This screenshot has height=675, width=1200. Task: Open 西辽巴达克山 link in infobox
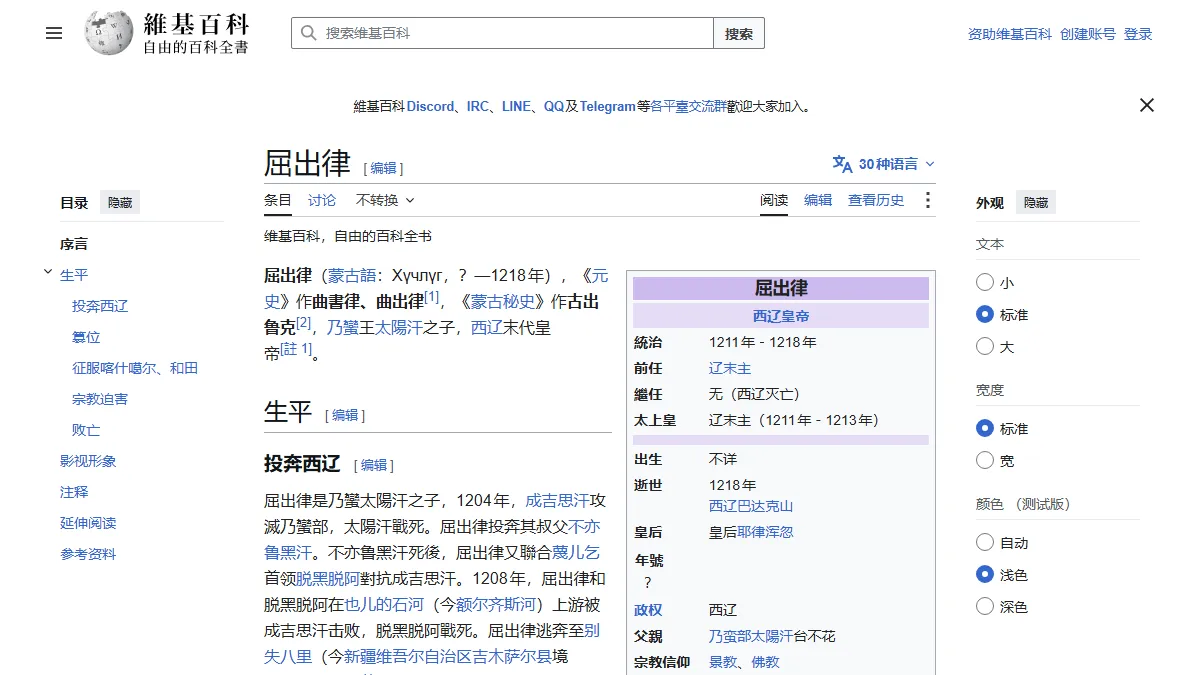pos(751,506)
